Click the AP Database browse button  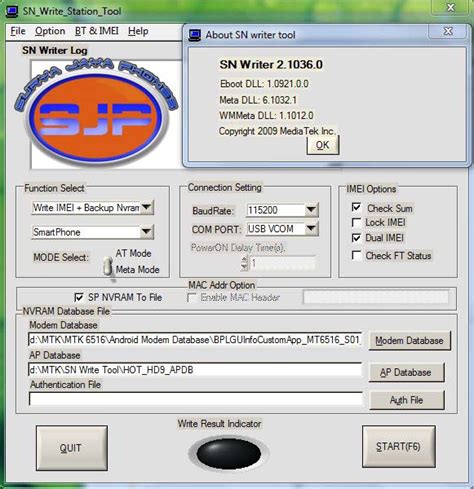click(x=406, y=372)
